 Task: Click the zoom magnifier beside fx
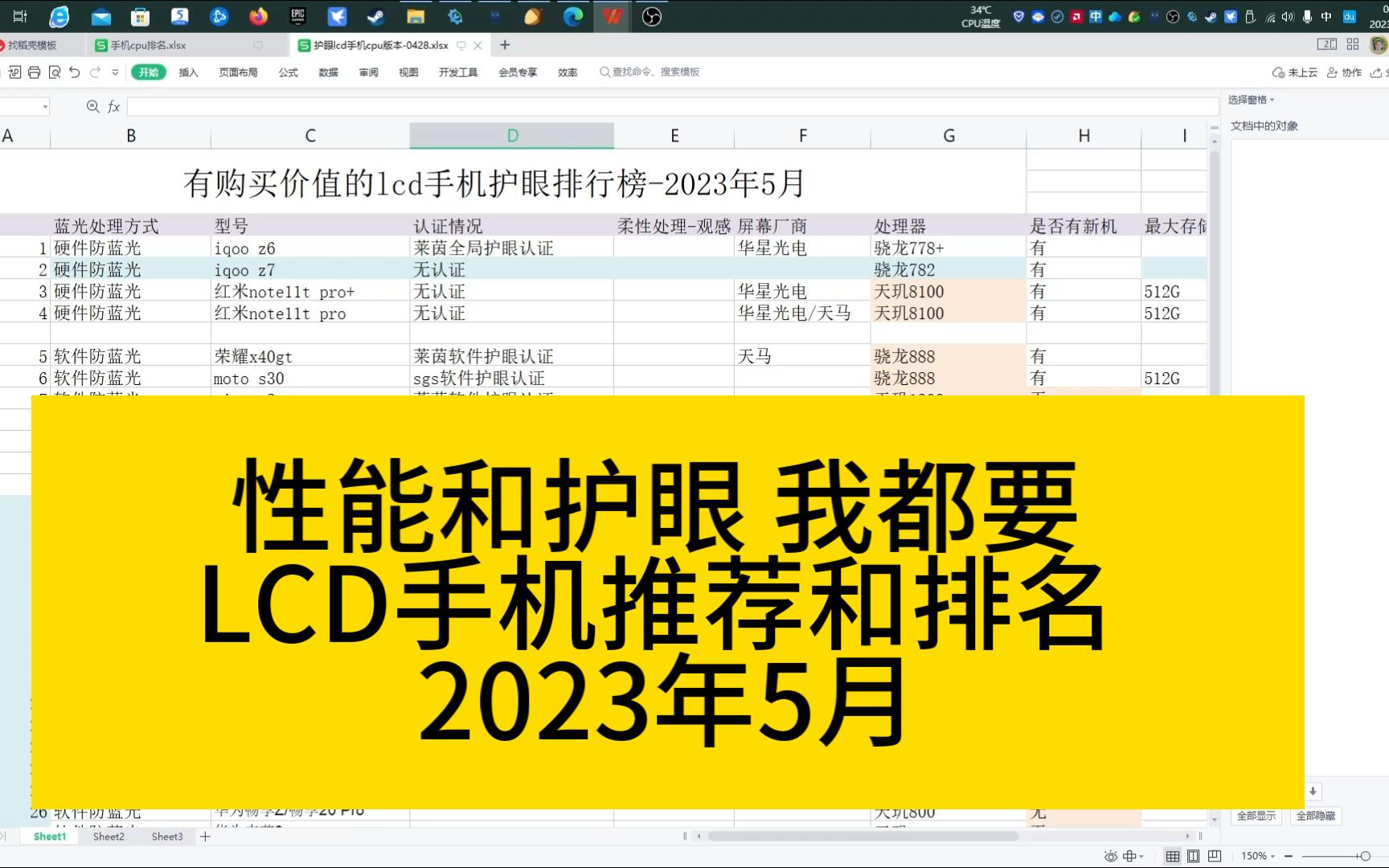[x=92, y=106]
